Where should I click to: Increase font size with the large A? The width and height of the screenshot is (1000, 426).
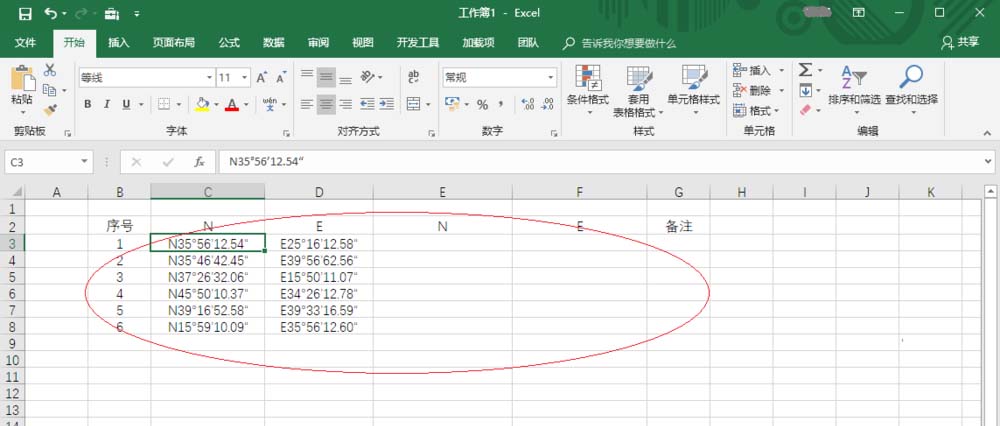point(261,78)
